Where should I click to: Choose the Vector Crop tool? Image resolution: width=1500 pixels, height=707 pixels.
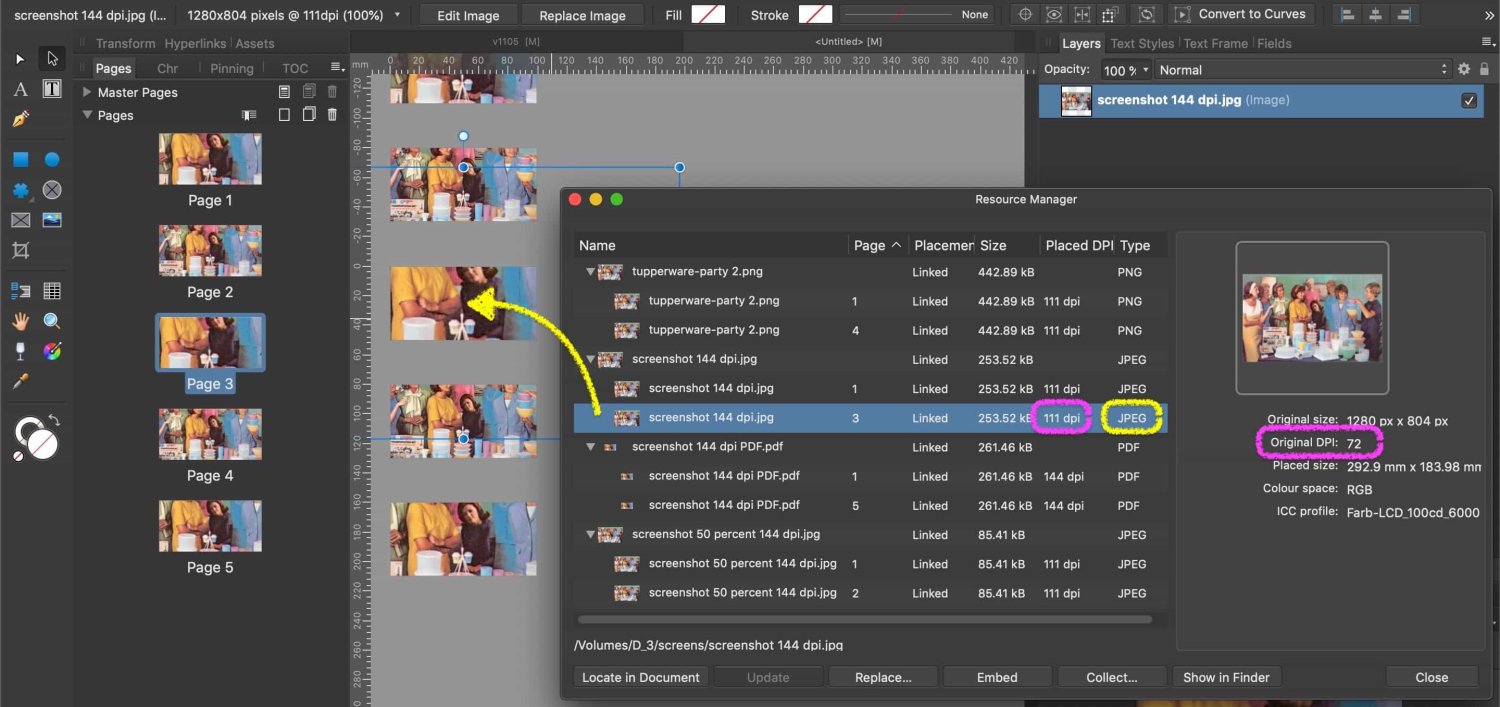(20, 250)
